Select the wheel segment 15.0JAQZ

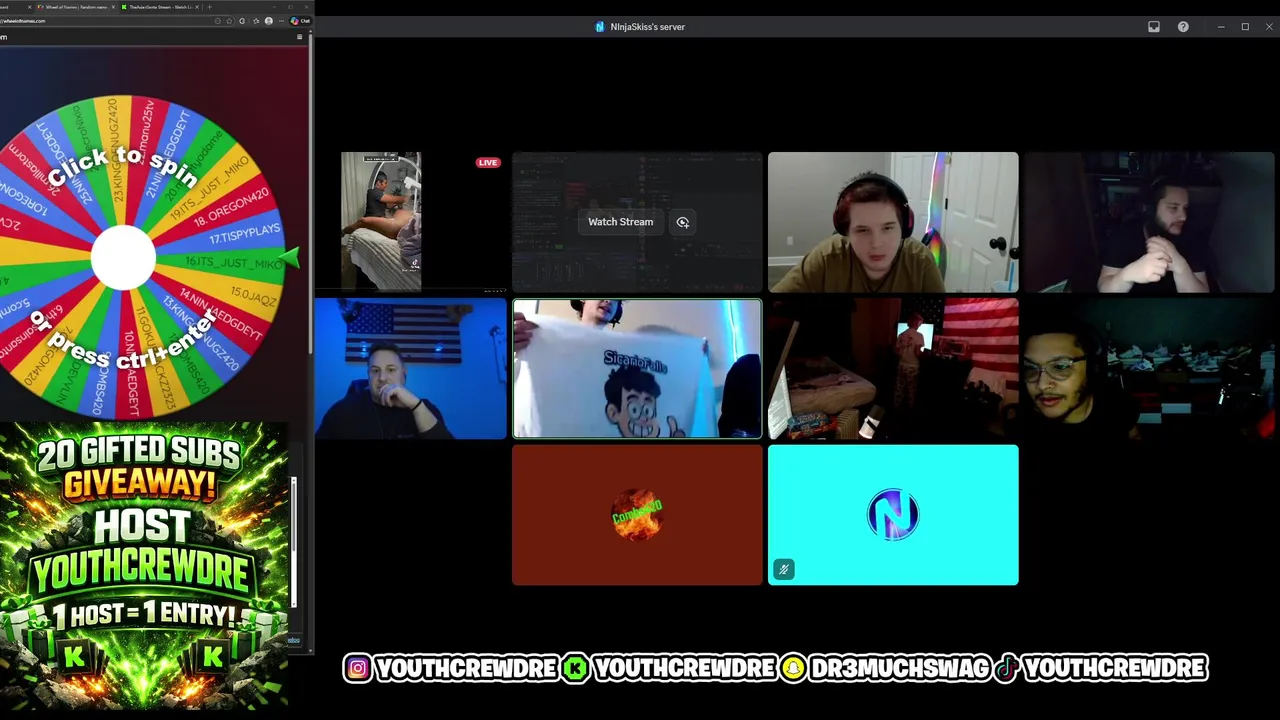[254, 294]
